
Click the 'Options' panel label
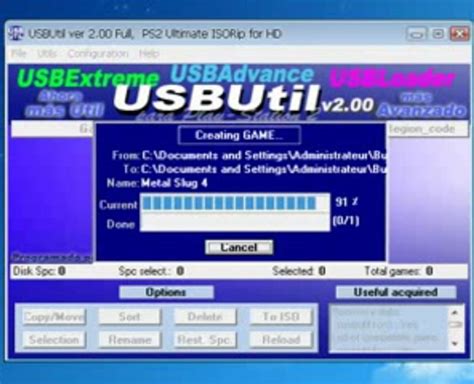pos(166,292)
